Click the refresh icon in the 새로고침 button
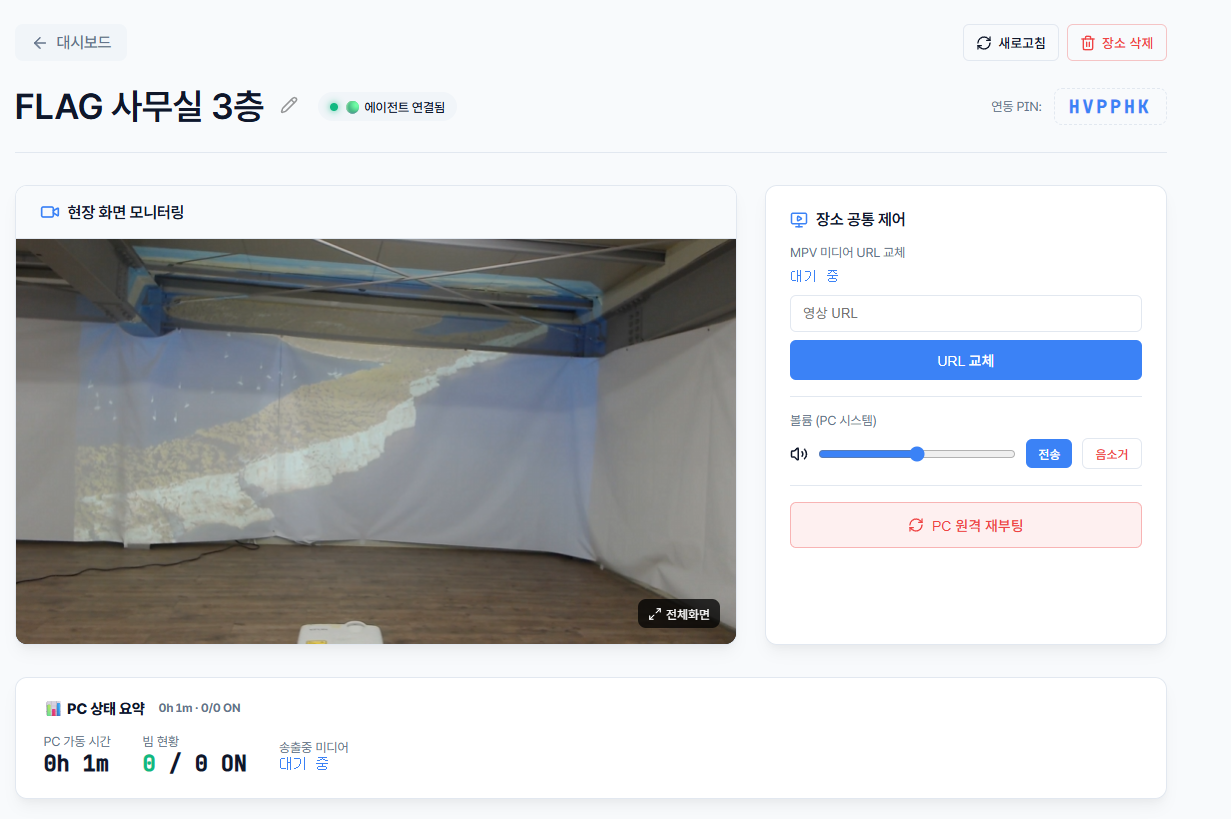The height and width of the screenshot is (819, 1231). pyautogui.click(x=982, y=42)
